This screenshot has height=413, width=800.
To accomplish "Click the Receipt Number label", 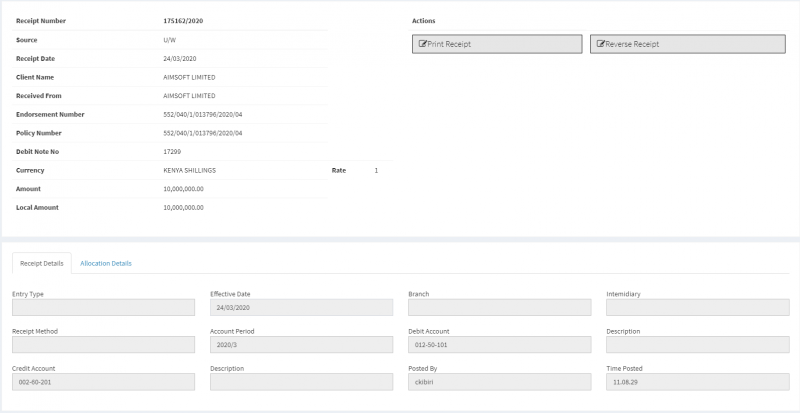I will pyautogui.click(x=41, y=21).
